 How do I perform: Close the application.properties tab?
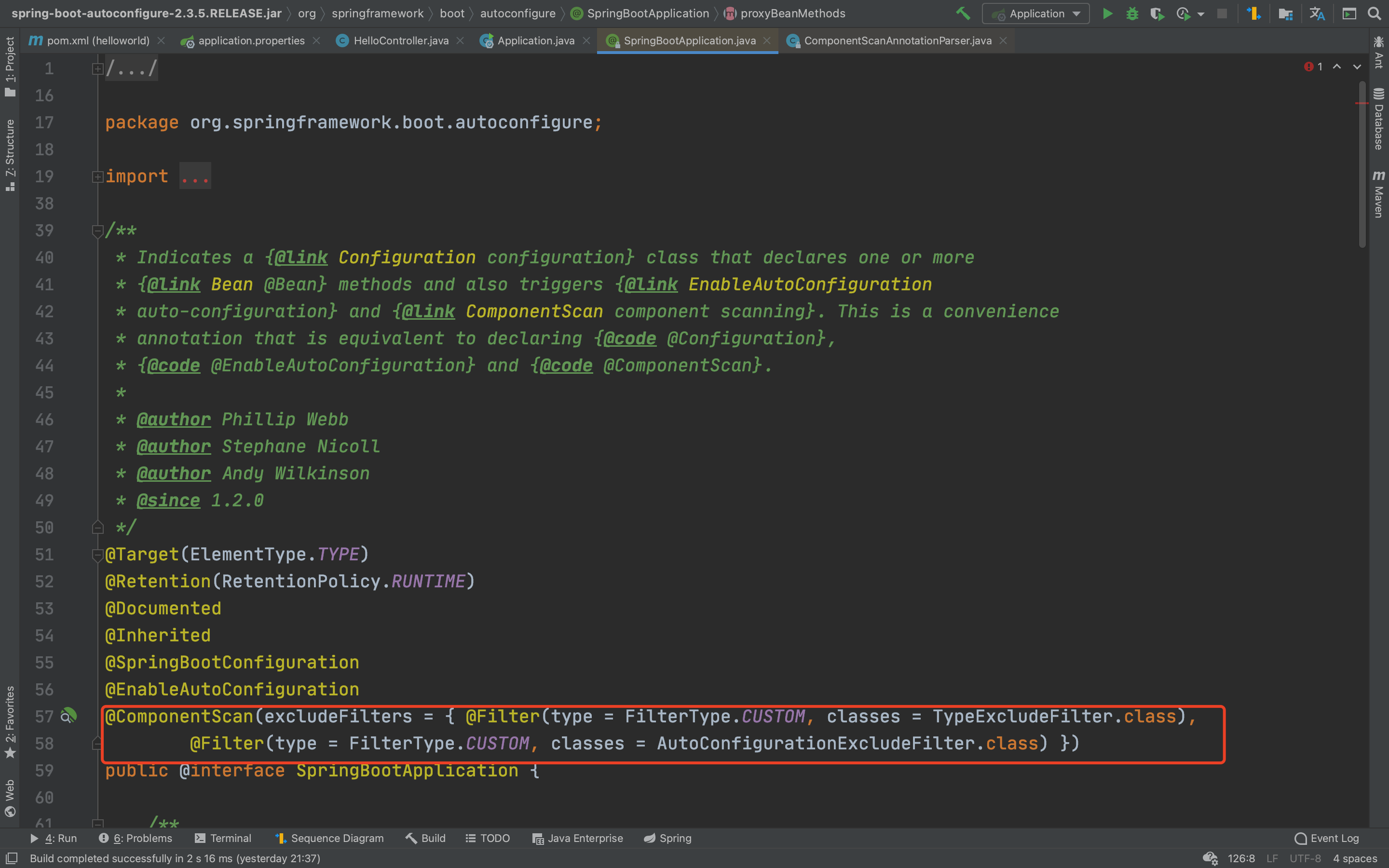tap(316, 41)
